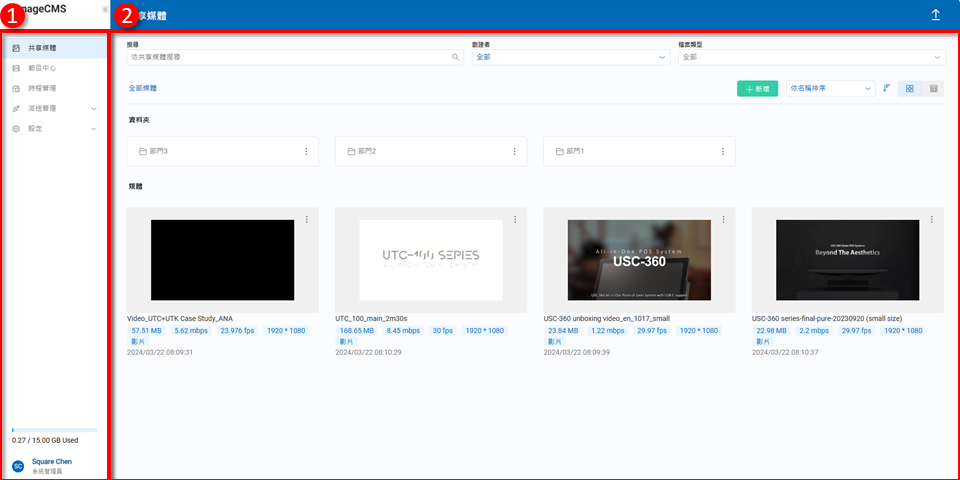Open the 創建者 creator filter dropdown
This screenshot has height=480, width=960.
tap(570, 58)
